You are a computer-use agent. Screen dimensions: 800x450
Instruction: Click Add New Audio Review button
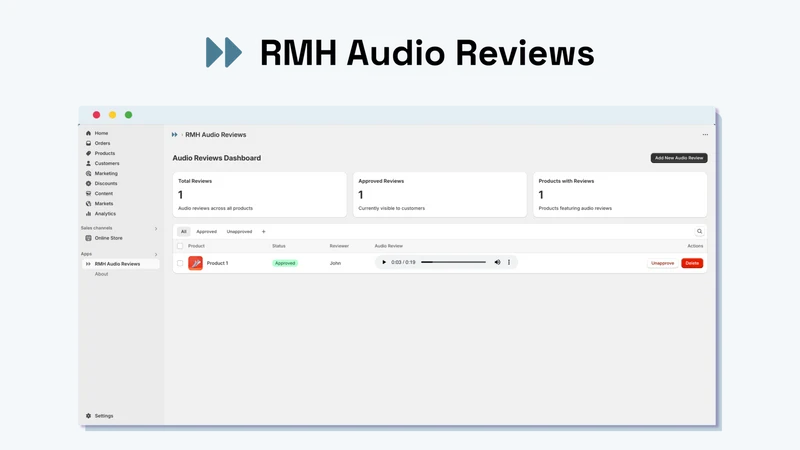click(x=679, y=158)
